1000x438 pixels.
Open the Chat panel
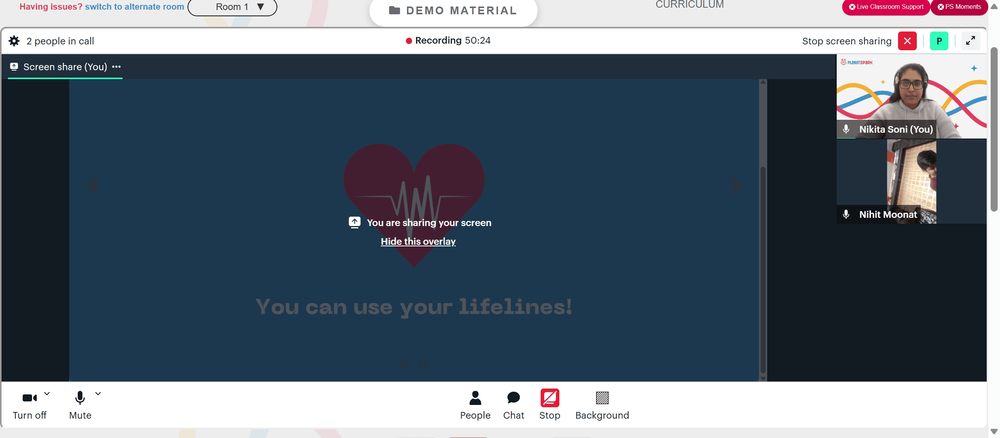[513, 405]
